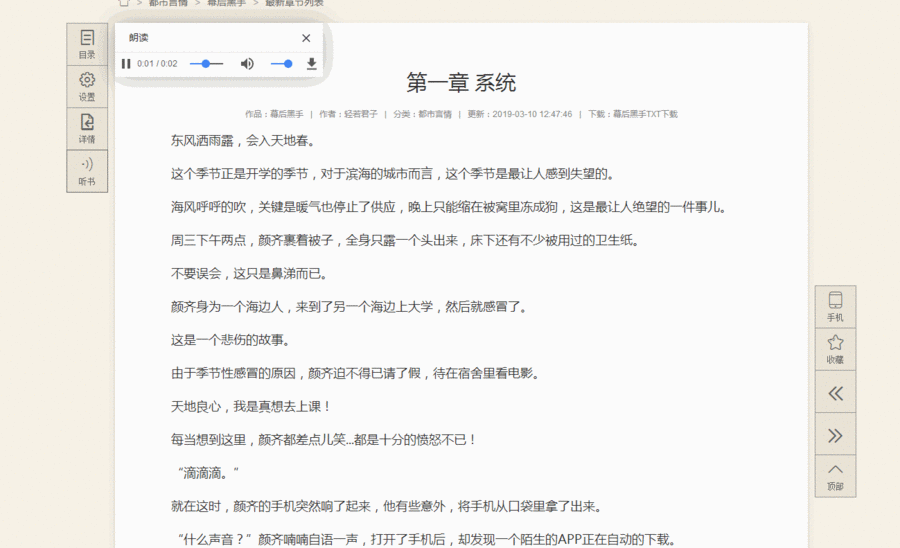Click the paragraph starting 每当想到这里
The height and width of the screenshot is (548, 900).
(324, 440)
